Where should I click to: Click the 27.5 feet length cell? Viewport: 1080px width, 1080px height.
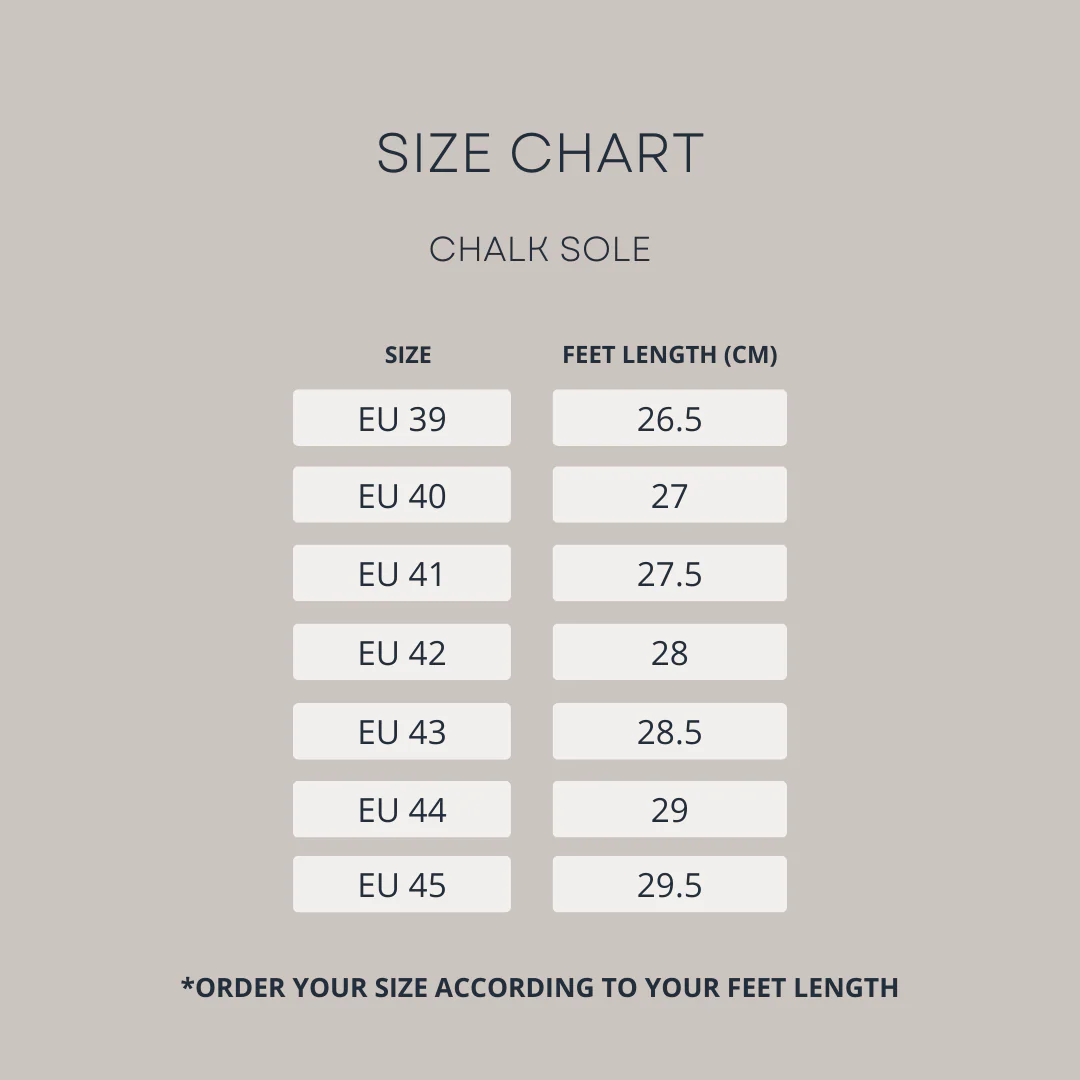(x=669, y=573)
